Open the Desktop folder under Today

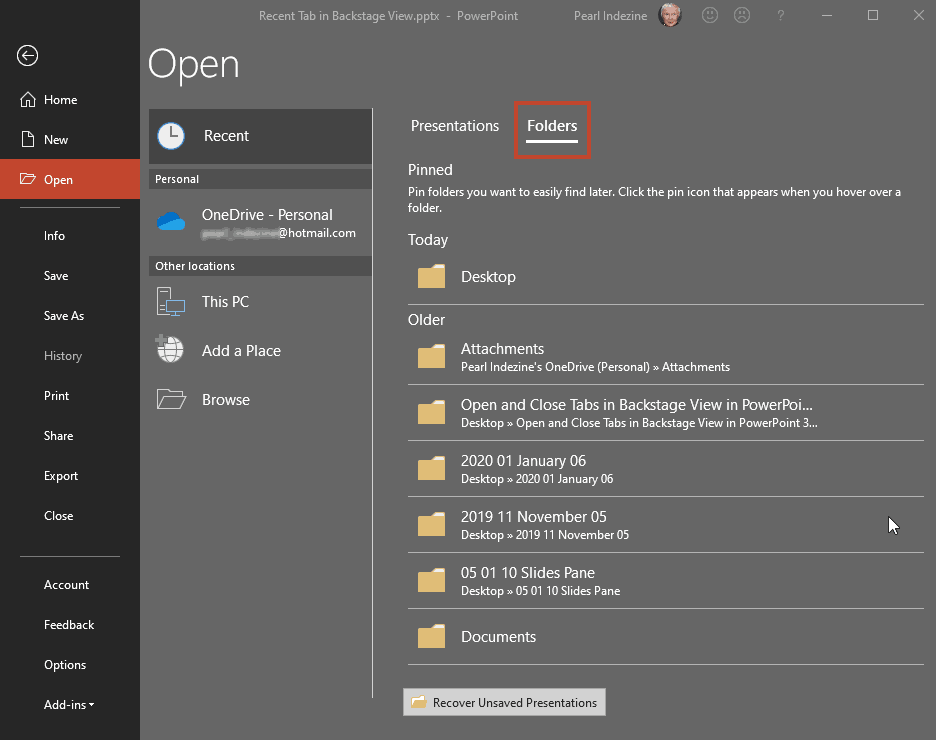487,276
